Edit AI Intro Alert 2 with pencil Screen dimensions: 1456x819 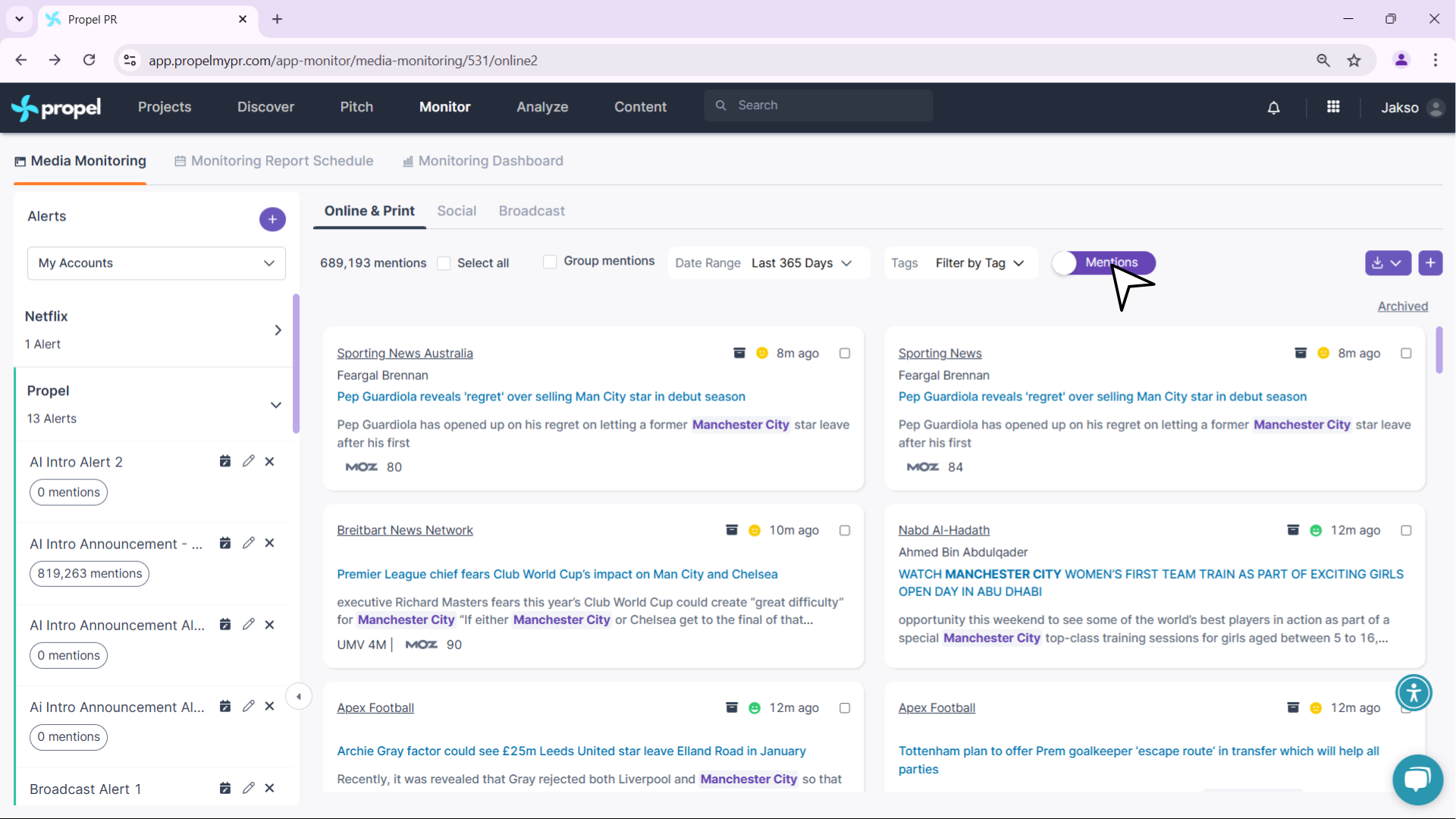[248, 461]
